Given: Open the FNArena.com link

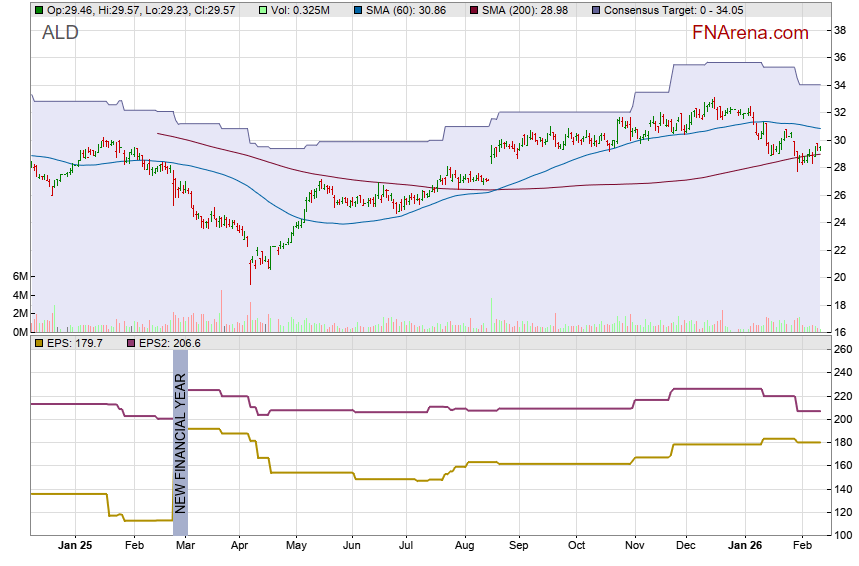Looking at the screenshot, I should 750,33.
